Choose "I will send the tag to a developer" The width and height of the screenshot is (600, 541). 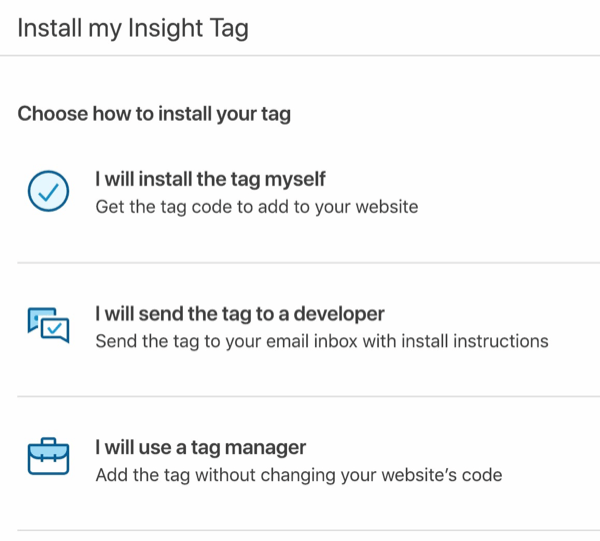tap(239, 313)
